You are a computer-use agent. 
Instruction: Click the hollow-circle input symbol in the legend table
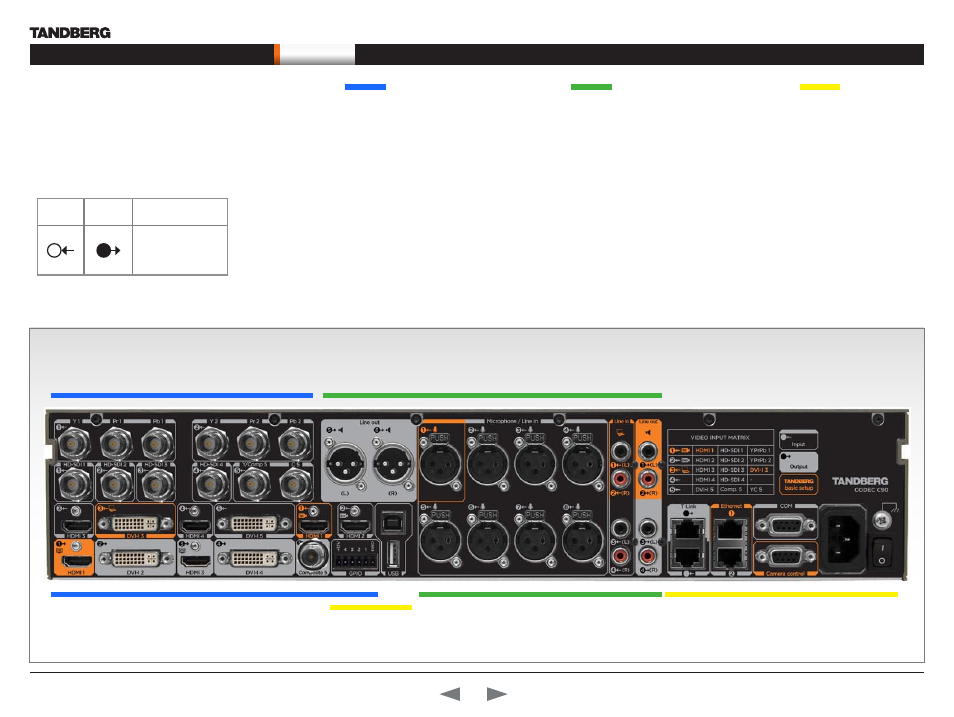tap(60, 250)
